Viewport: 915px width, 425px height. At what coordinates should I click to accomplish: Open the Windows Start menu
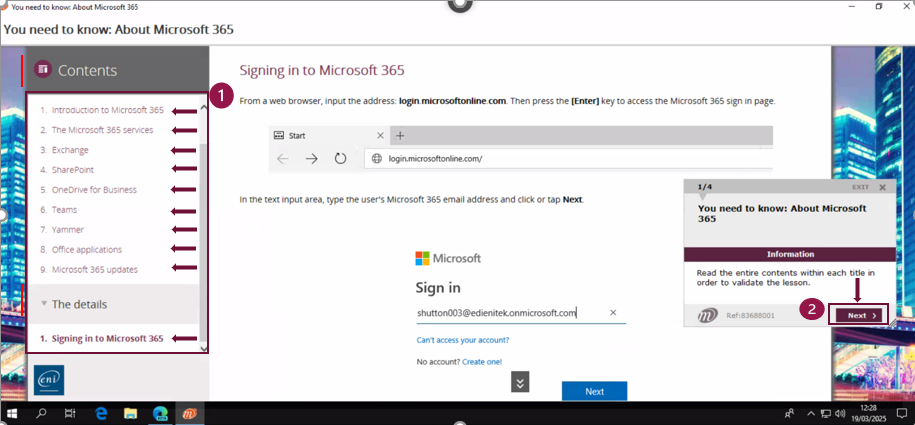[12, 413]
